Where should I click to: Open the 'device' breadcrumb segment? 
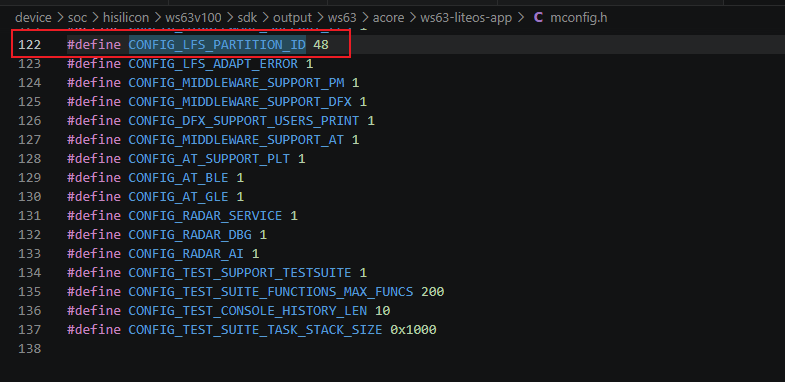pos(33,18)
